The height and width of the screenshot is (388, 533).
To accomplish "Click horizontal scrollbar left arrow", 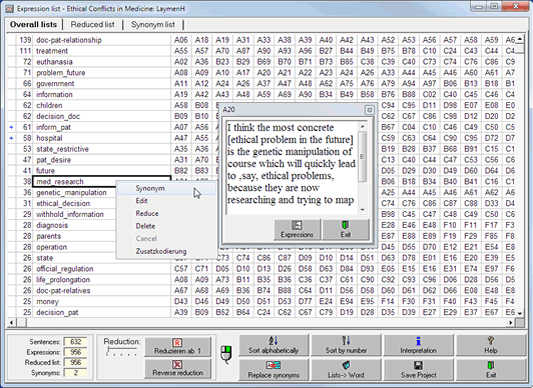I will 12,322.
